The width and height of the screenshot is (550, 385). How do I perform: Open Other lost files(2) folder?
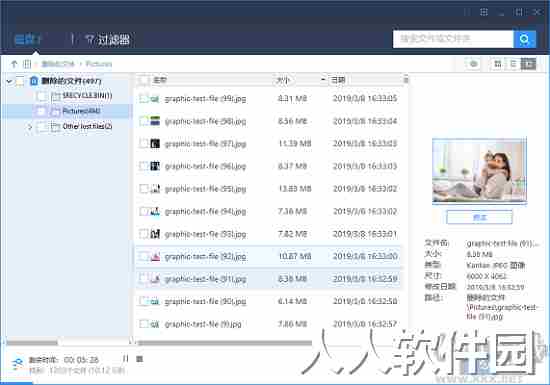click(x=87, y=126)
